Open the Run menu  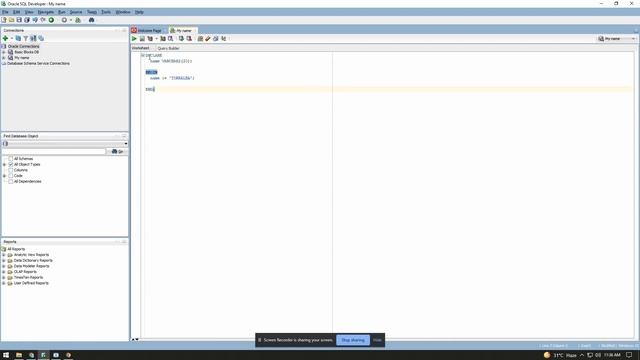point(62,12)
